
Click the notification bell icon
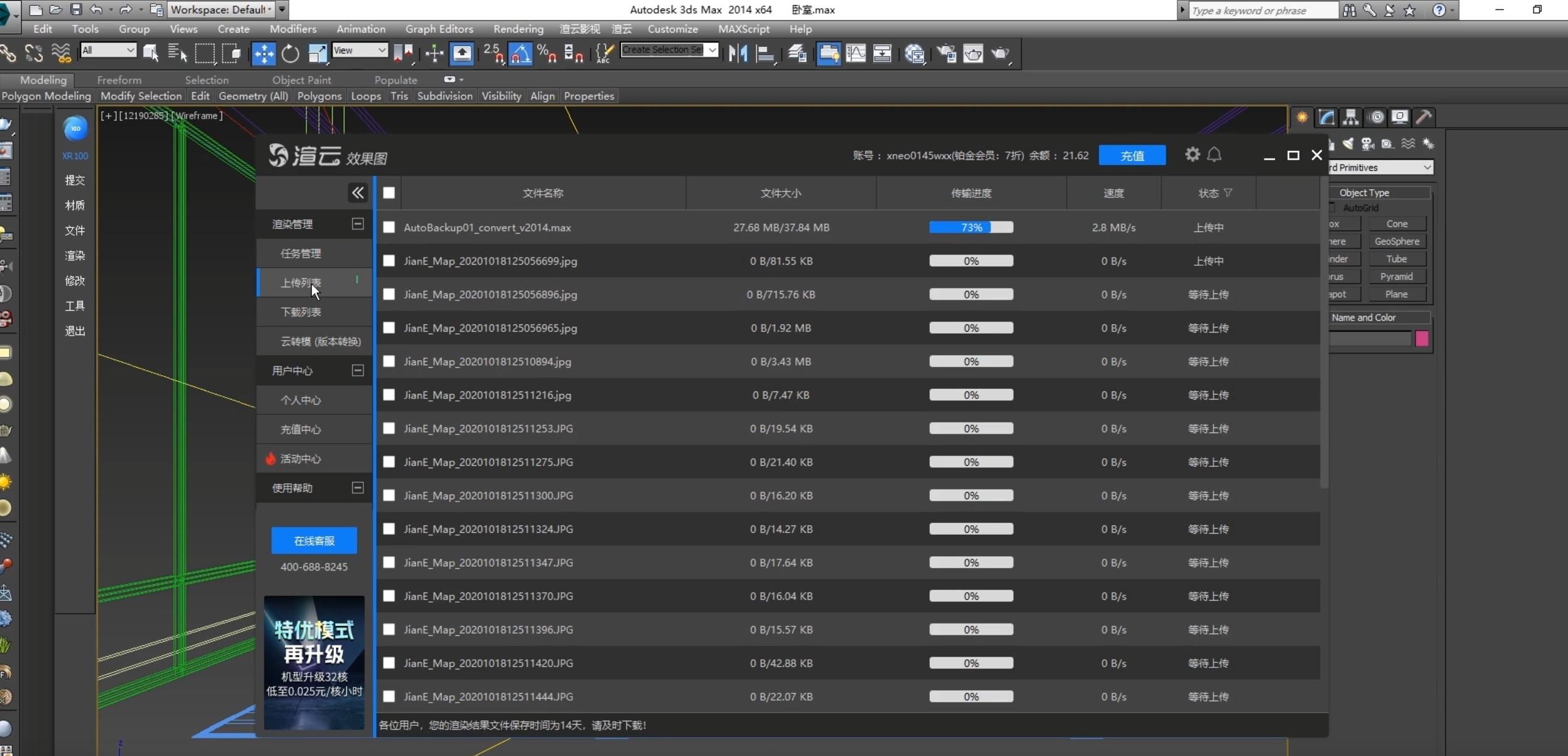pos(1214,155)
